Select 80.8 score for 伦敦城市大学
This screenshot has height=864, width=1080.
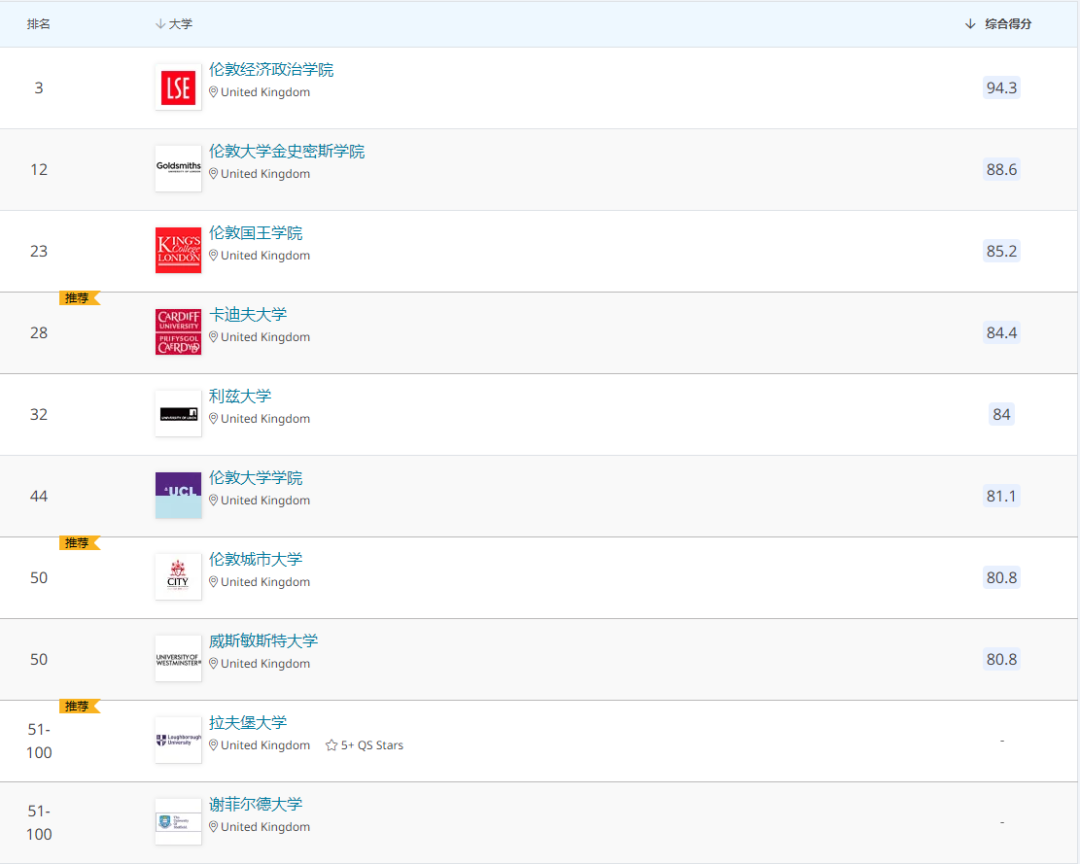1001,577
